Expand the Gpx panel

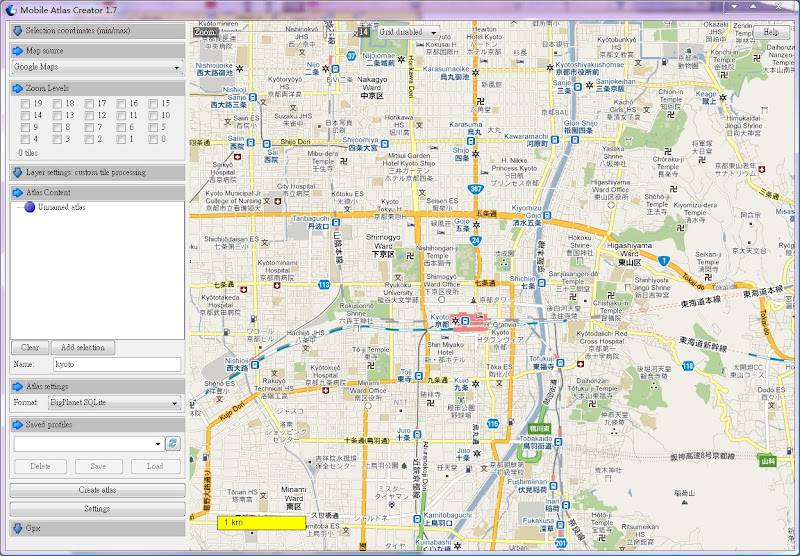tap(97, 528)
